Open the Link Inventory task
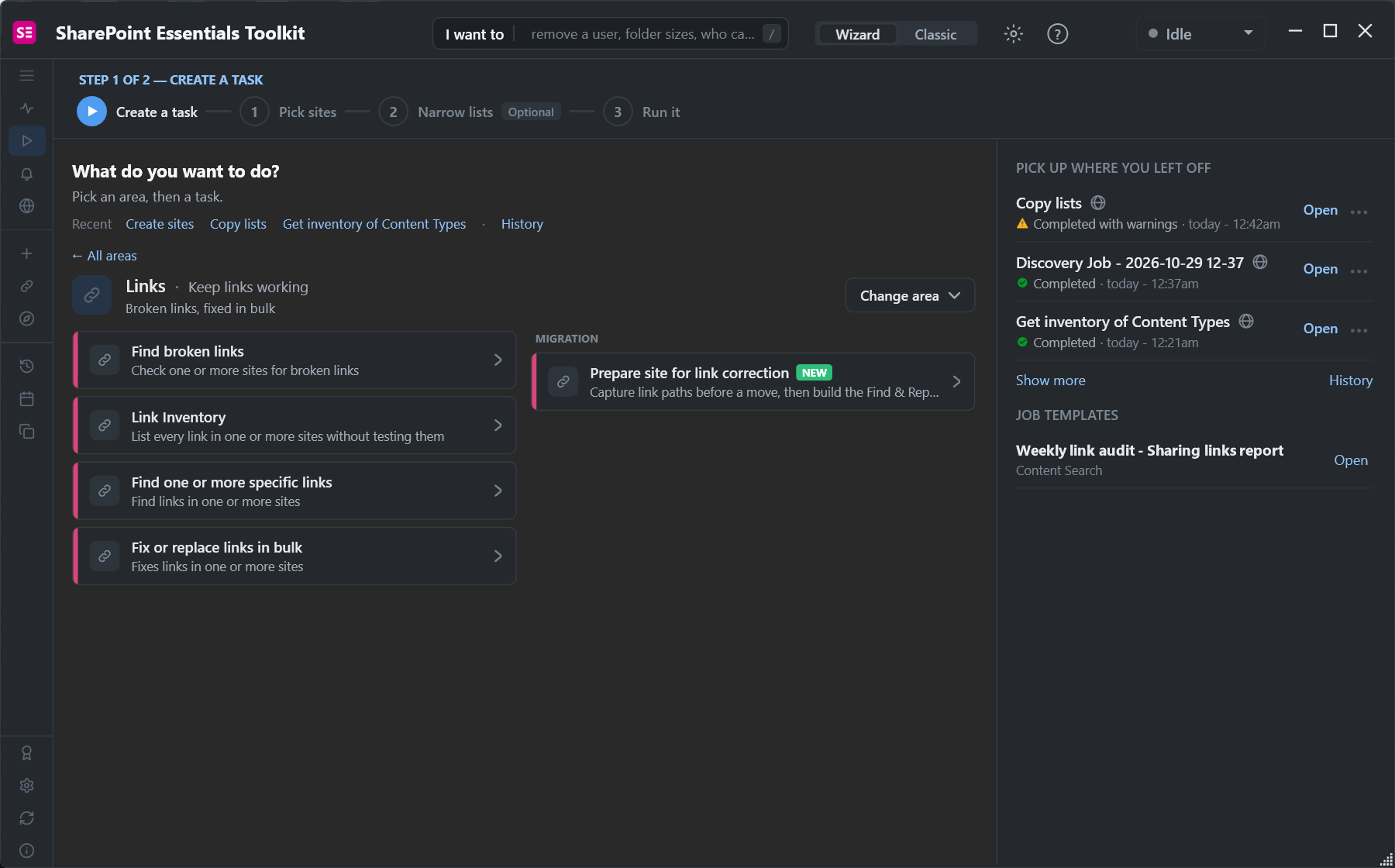 (294, 425)
